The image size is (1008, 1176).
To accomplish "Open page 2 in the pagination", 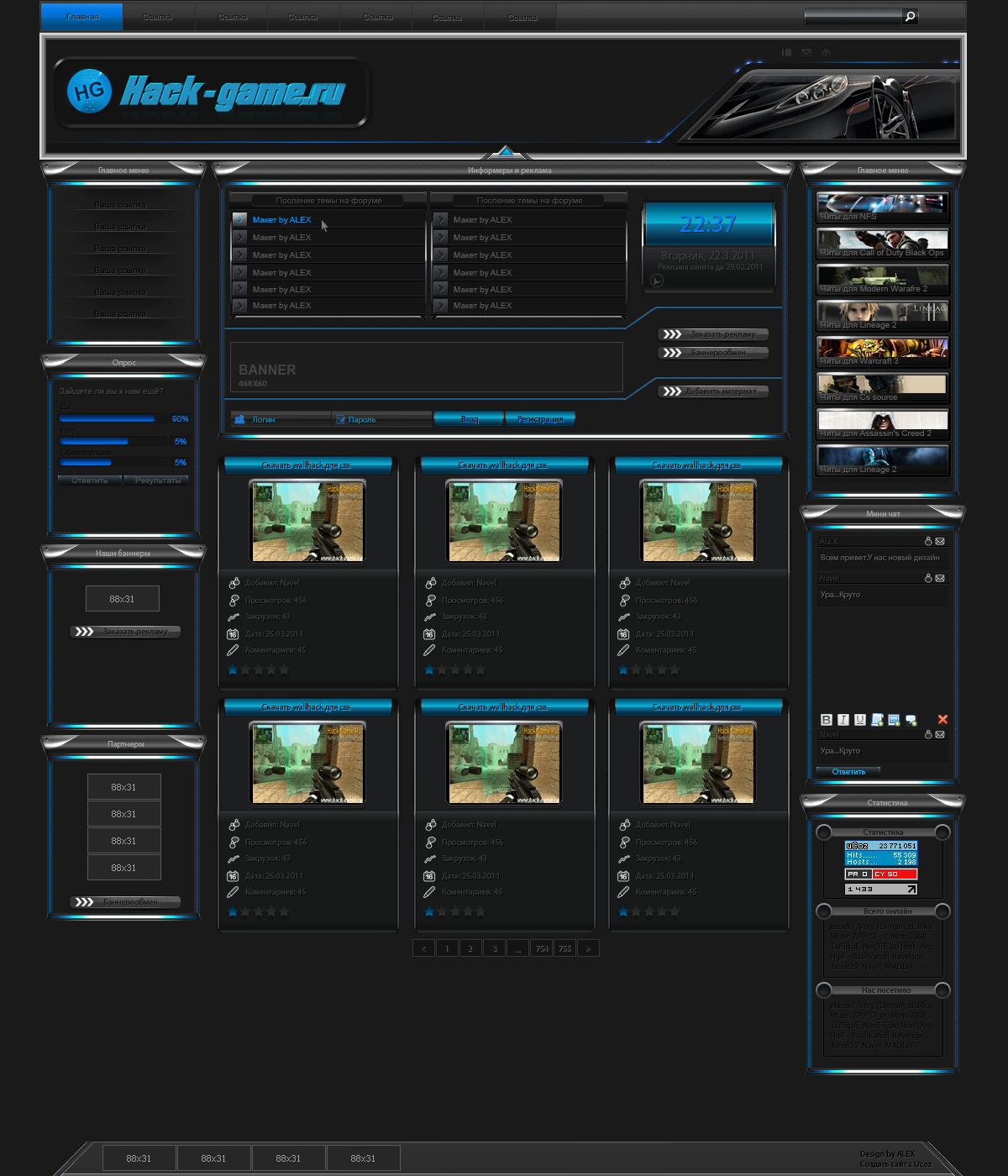I will click(x=470, y=948).
